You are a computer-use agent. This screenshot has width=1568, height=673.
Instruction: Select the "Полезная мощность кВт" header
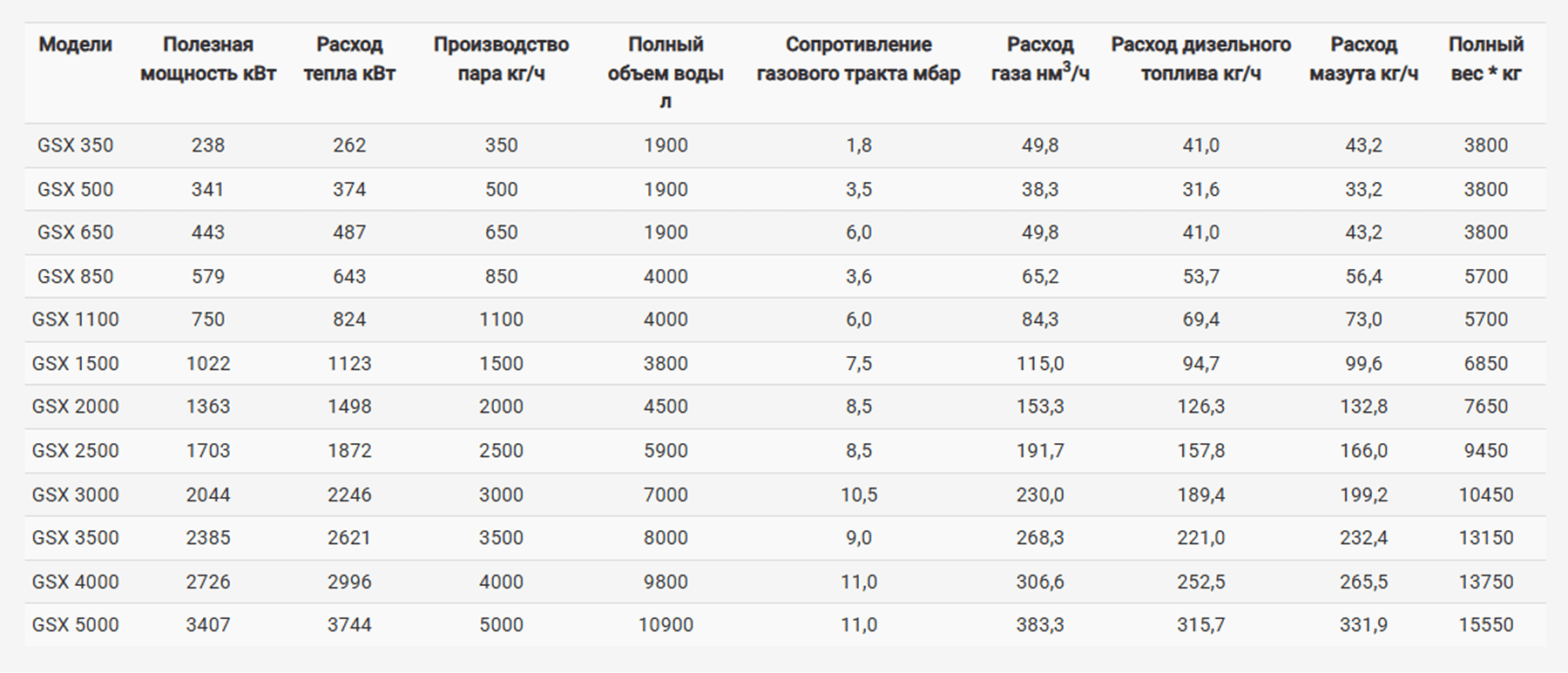pos(207,58)
